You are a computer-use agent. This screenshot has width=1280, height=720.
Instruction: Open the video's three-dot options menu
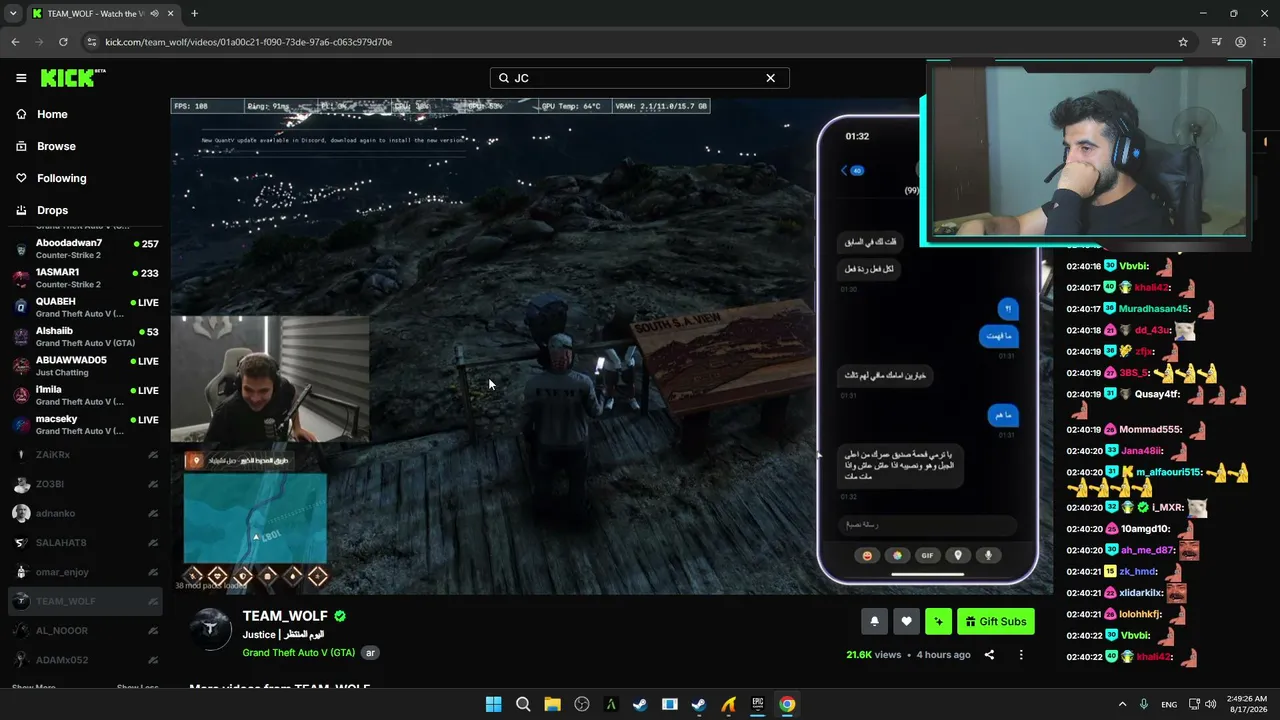click(x=1021, y=655)
